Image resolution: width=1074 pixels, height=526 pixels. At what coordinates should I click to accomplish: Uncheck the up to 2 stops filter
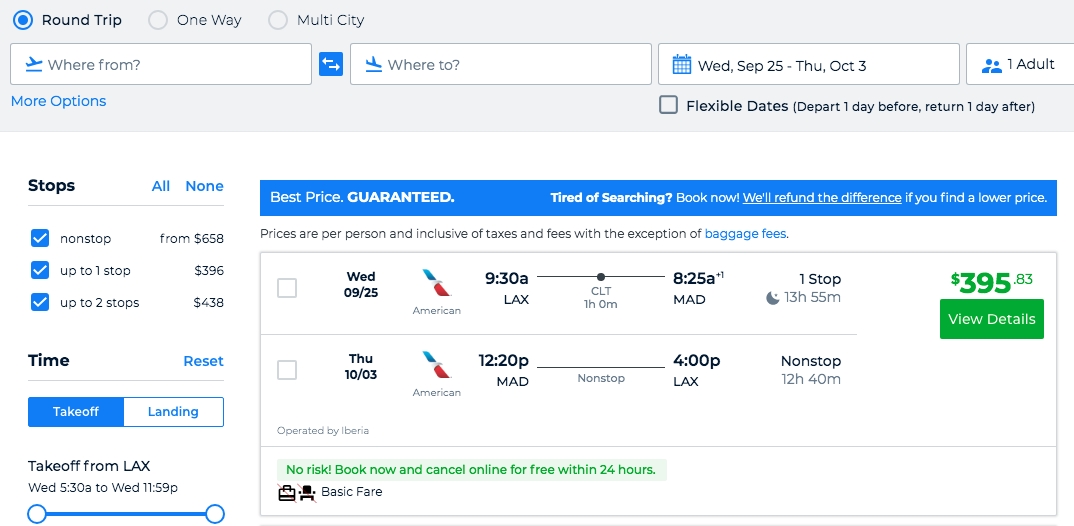coord(40,302)
